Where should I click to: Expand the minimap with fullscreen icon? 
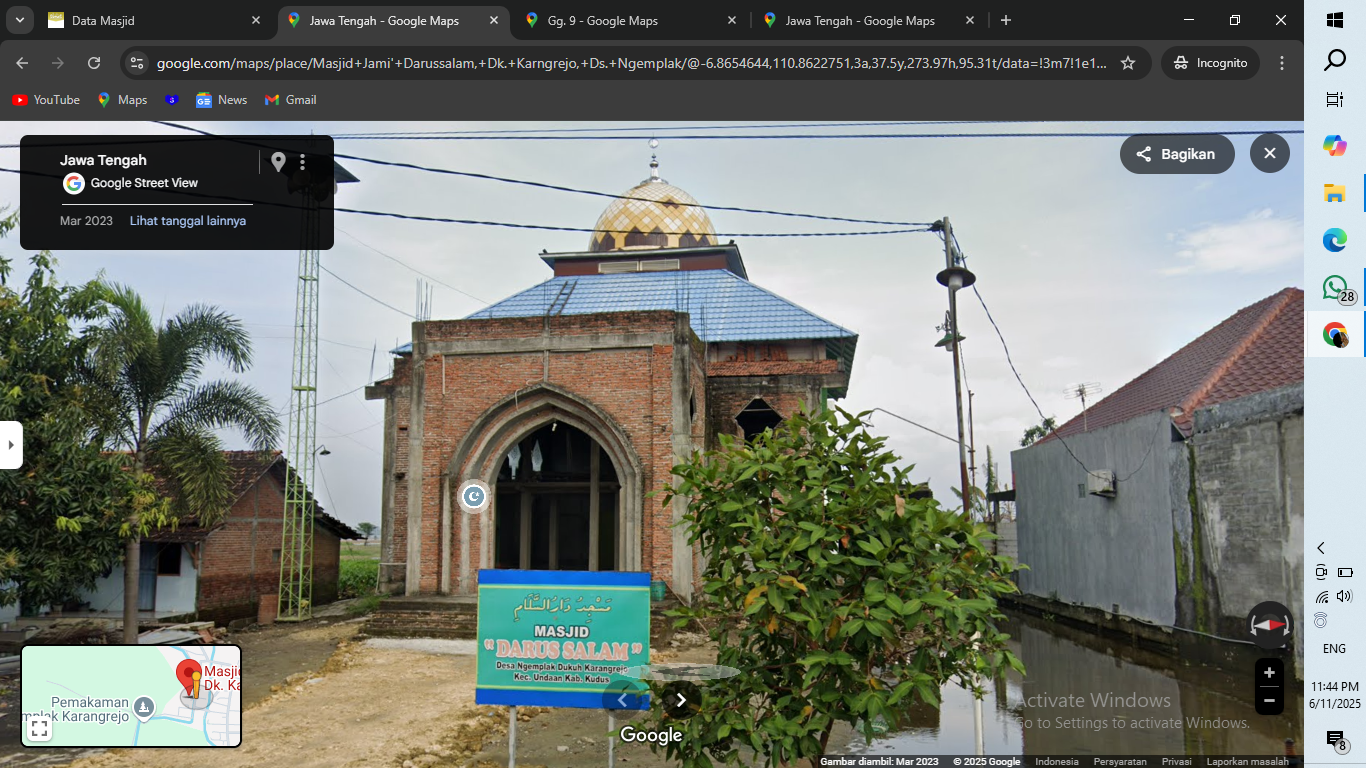click(39, 728)
